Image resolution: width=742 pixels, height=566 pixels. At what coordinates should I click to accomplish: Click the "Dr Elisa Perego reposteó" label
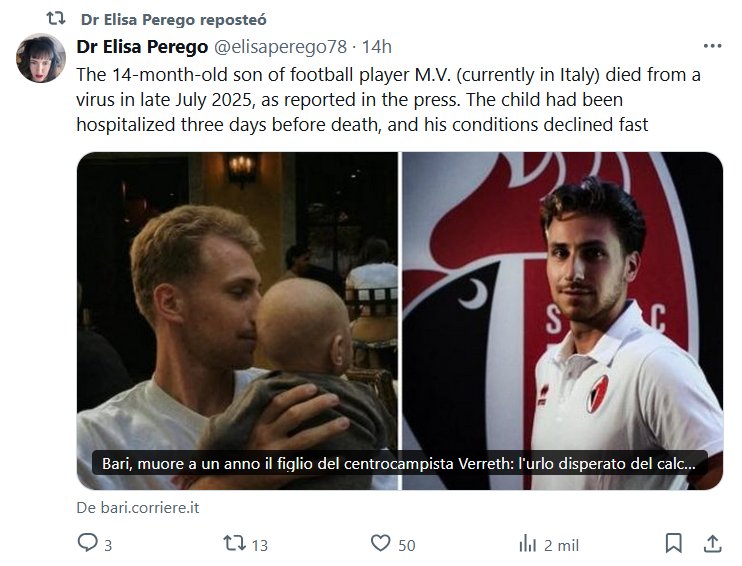pyautogui.click(x=173, y=20)
